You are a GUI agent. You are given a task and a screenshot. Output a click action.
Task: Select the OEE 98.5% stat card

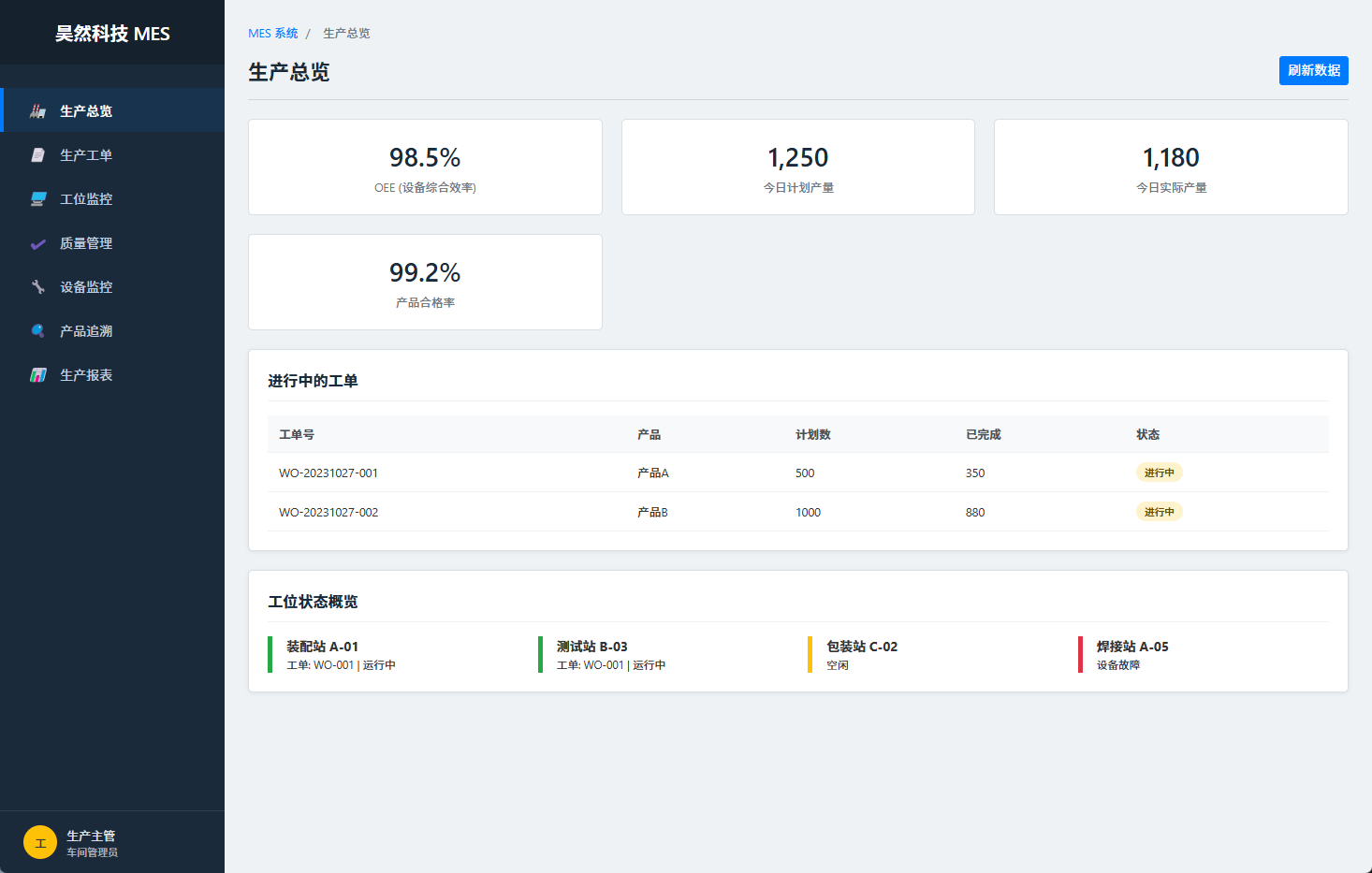pyautogui.click(x=425, y=167)
